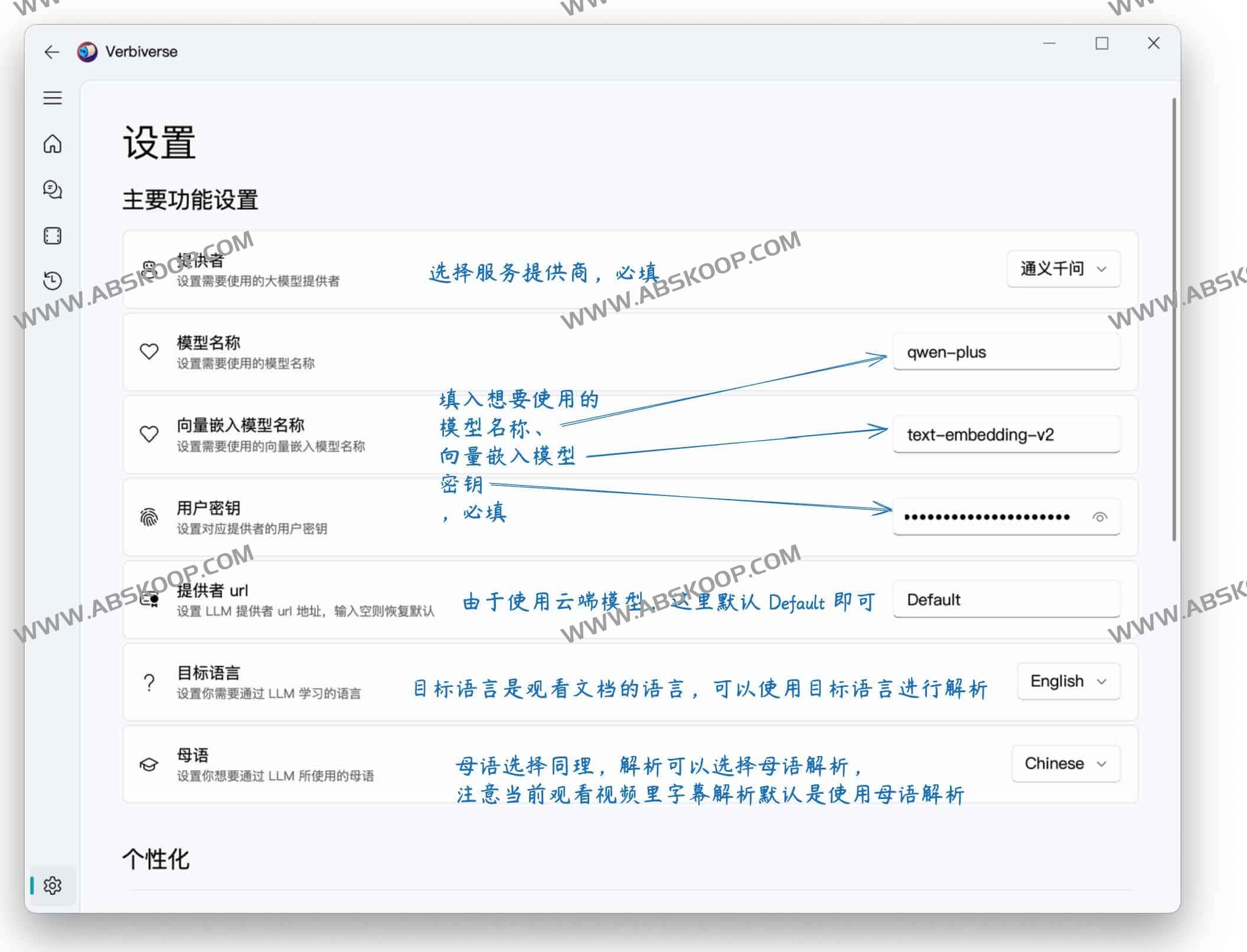Click the back arrow next to Verbiverse
This screenshot has width=1247, height=952.
tap(52, 52)
